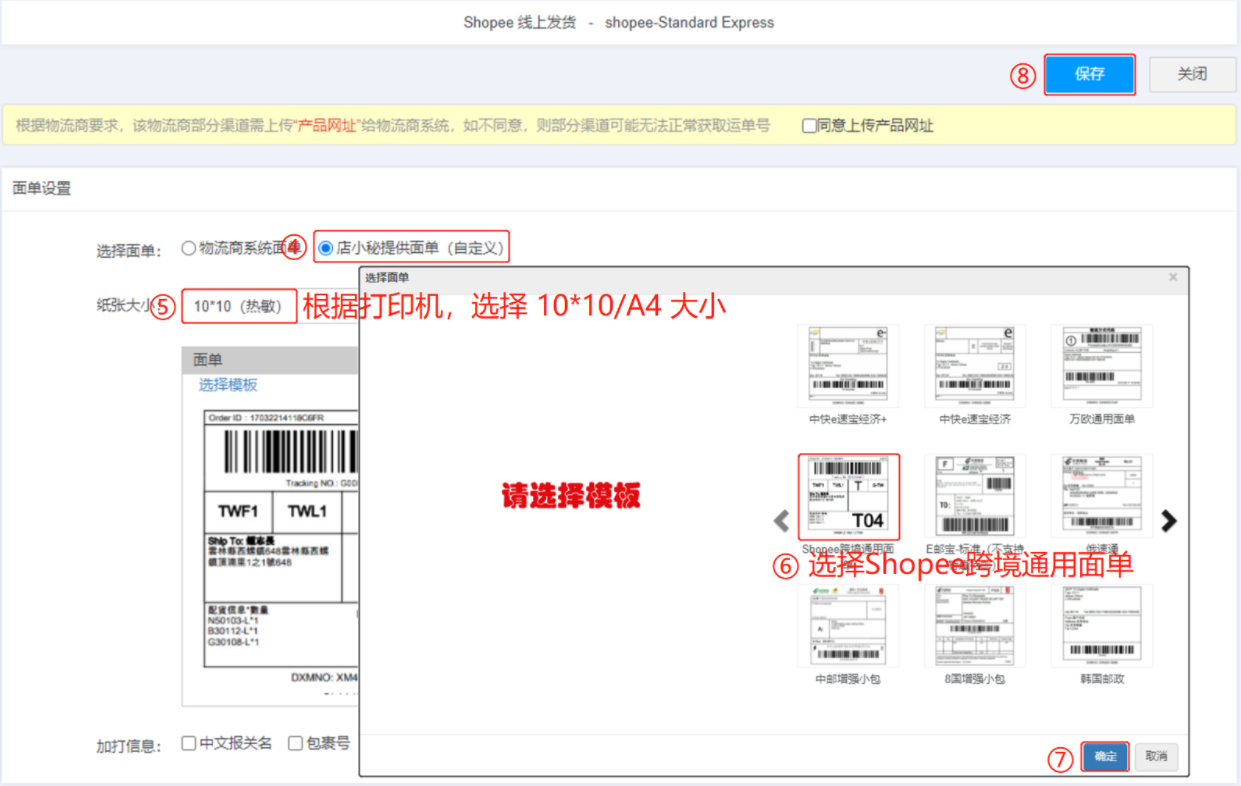Choose the 中邮增强小包 template thumbnail

coord(848,626)
